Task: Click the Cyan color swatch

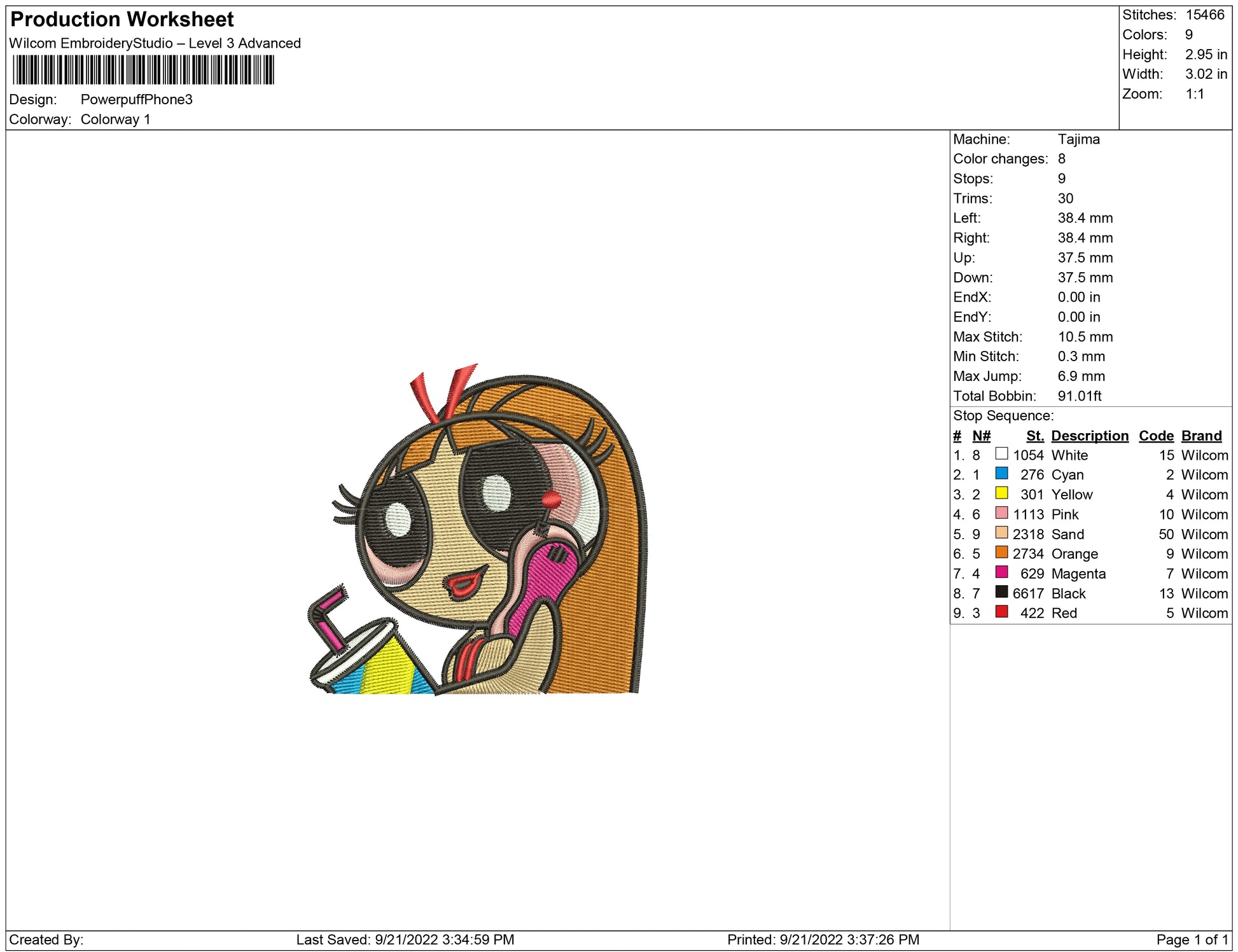Action: tap(1001, 473)
